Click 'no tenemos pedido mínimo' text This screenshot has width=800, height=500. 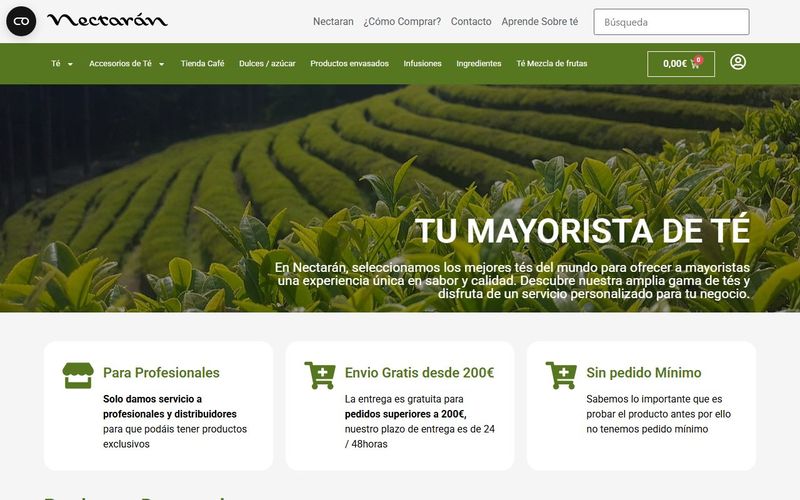point(647,429)
